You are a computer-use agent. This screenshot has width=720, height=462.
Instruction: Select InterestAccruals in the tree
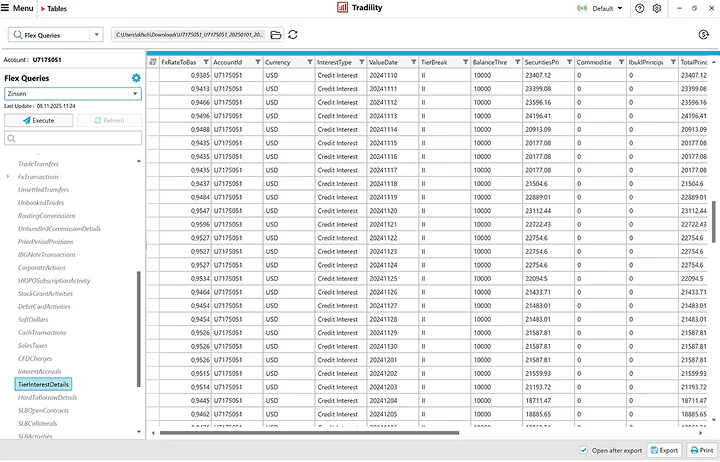pos(39,371)
